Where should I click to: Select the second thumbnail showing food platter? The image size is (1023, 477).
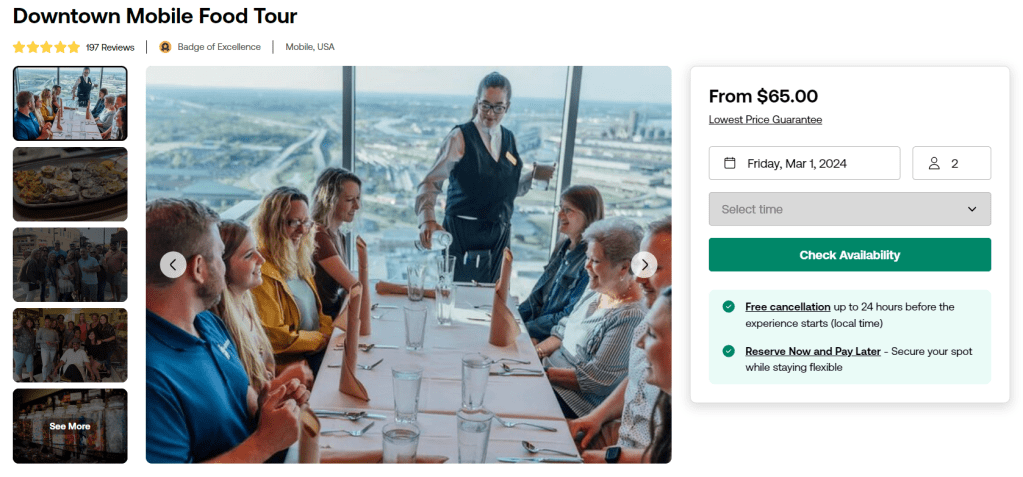(x=70, y=184)
